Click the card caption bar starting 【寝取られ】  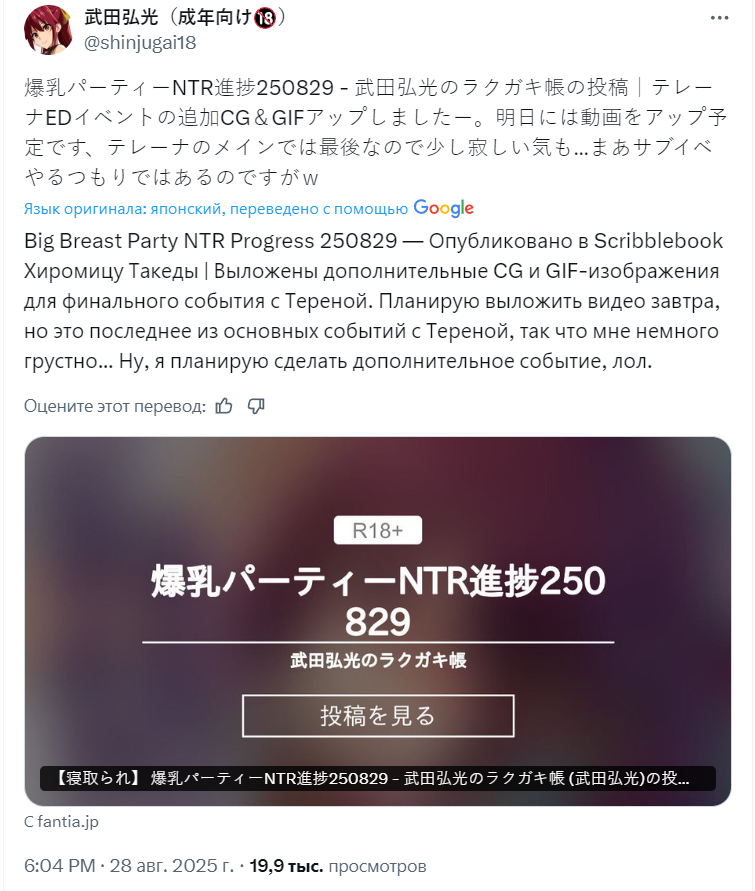click(x=378, y=778)
